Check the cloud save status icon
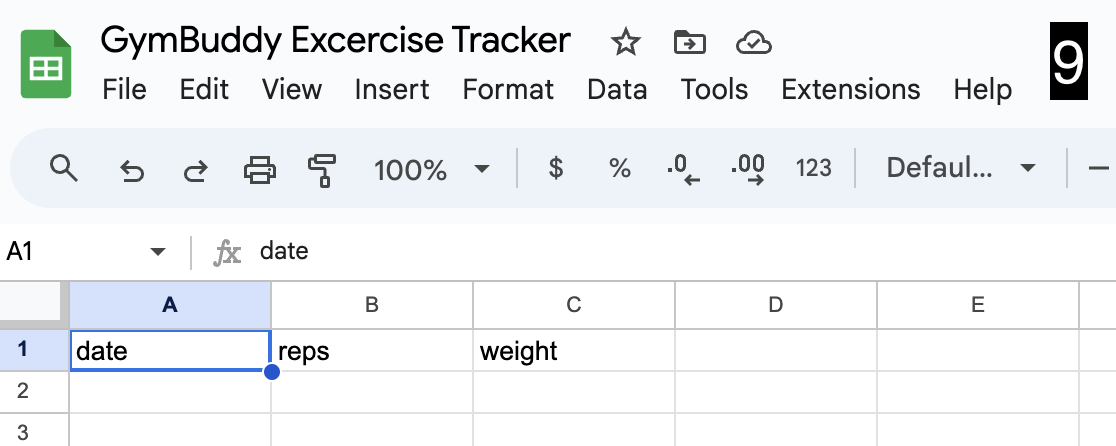This screenshot has height=446, width=1116. tap(754, 44)
